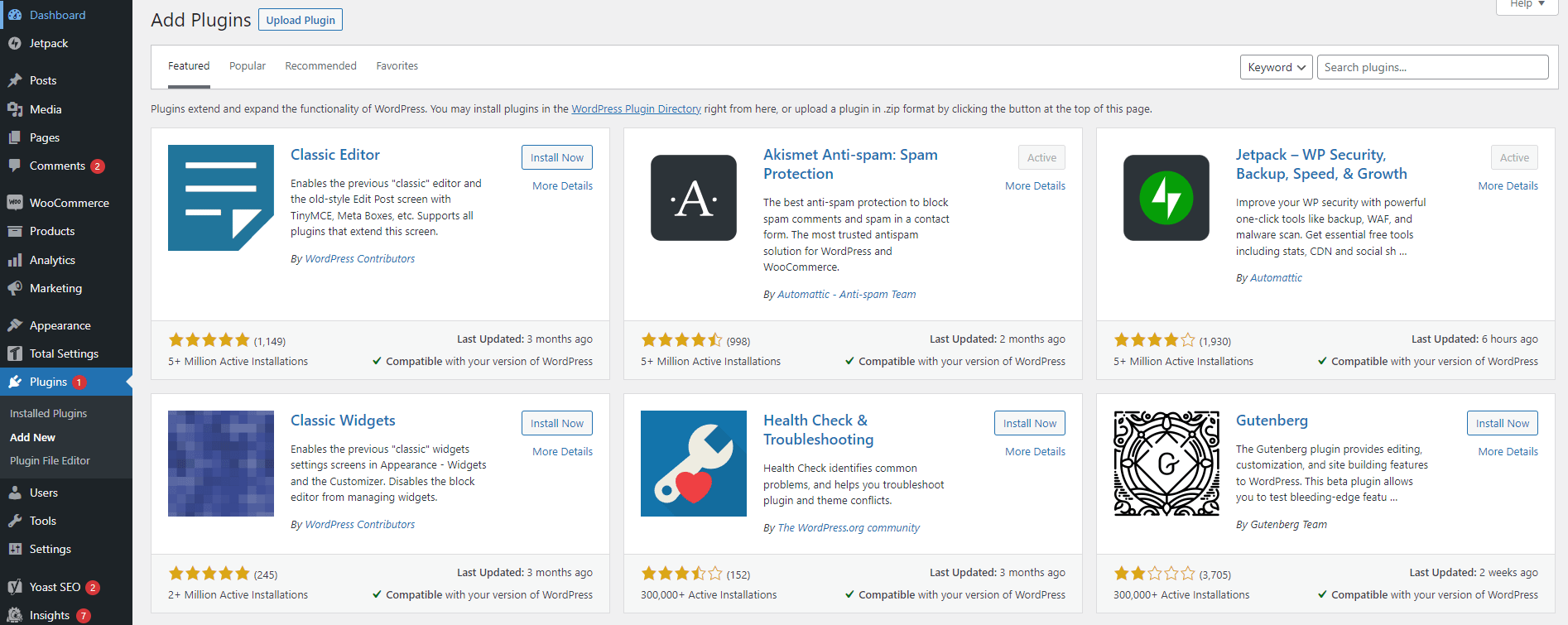Viewport: 1568px width, 625px height.
Task: Install the Classic Editor plugin
Action: (557, 157)
